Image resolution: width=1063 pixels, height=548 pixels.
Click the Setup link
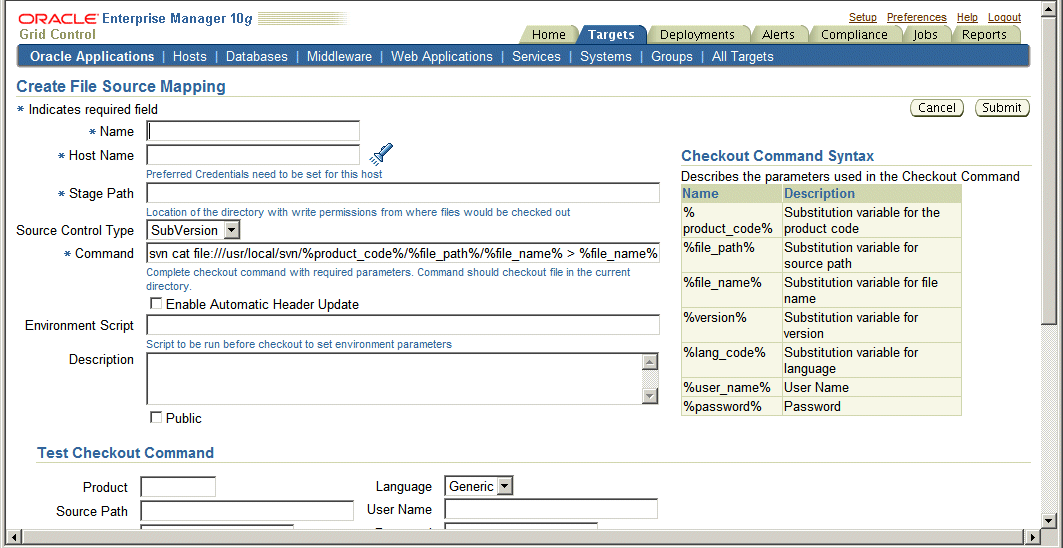point(863,18)
